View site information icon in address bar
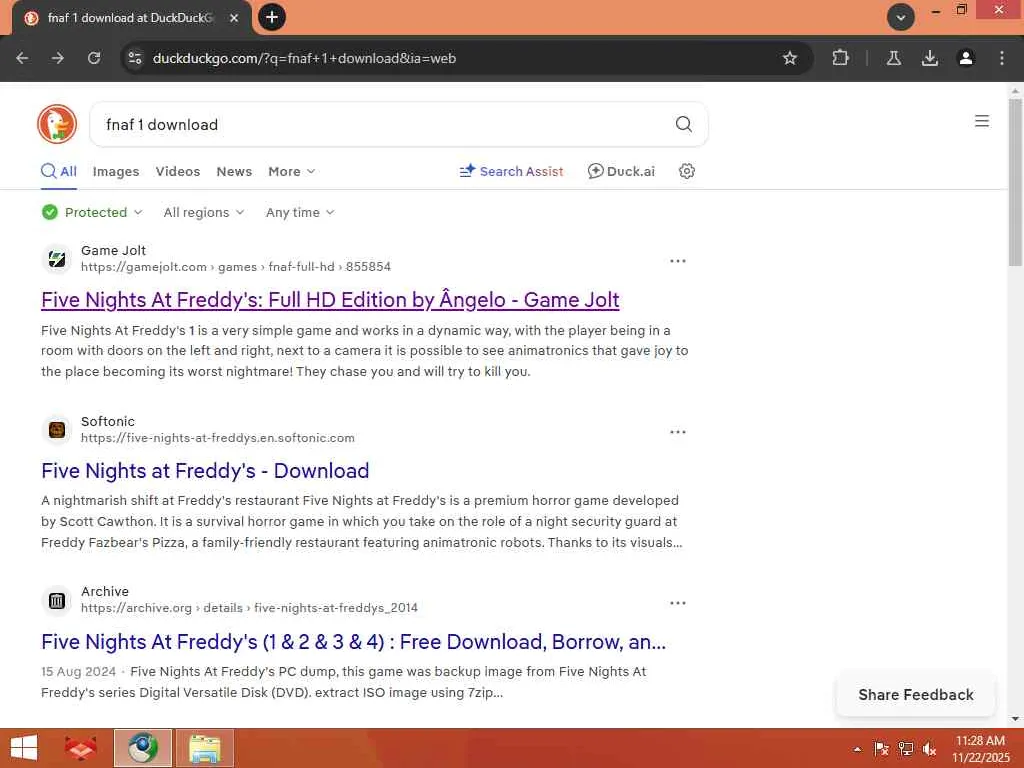 pos(135,58)
